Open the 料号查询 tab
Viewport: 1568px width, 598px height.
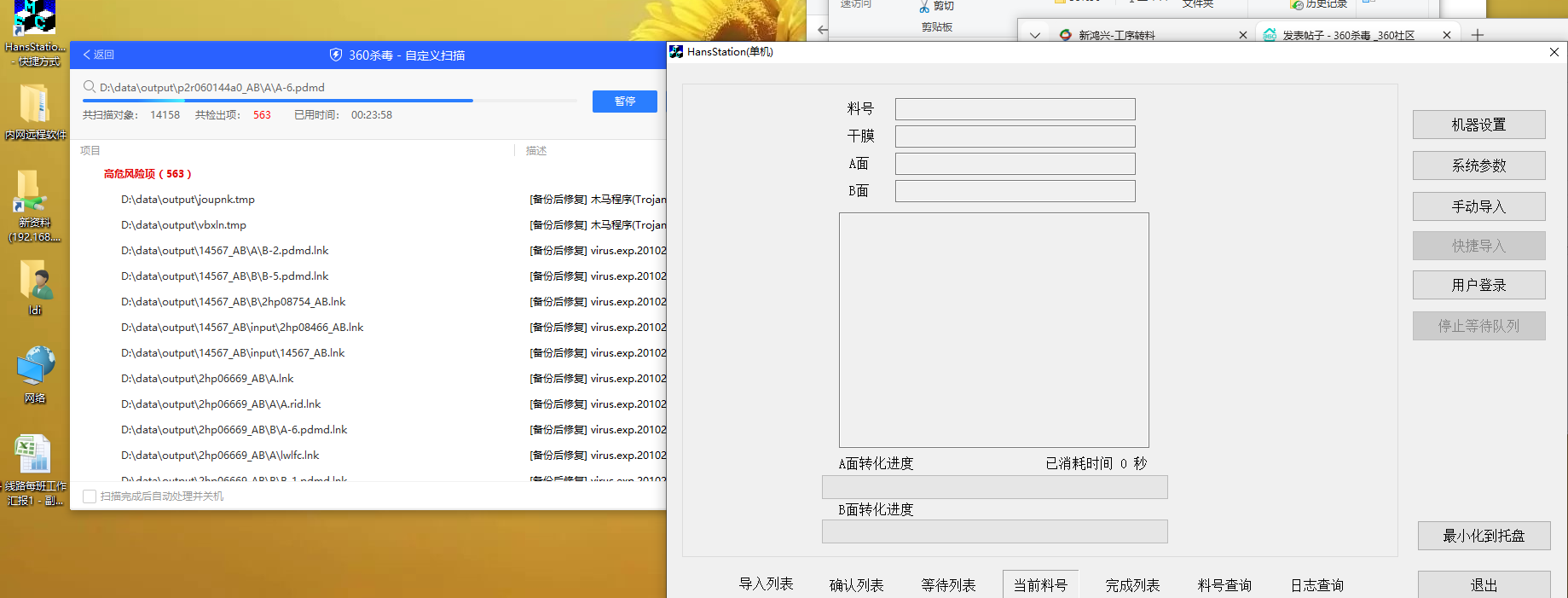pyautogui.click(x=1224, y=585)
